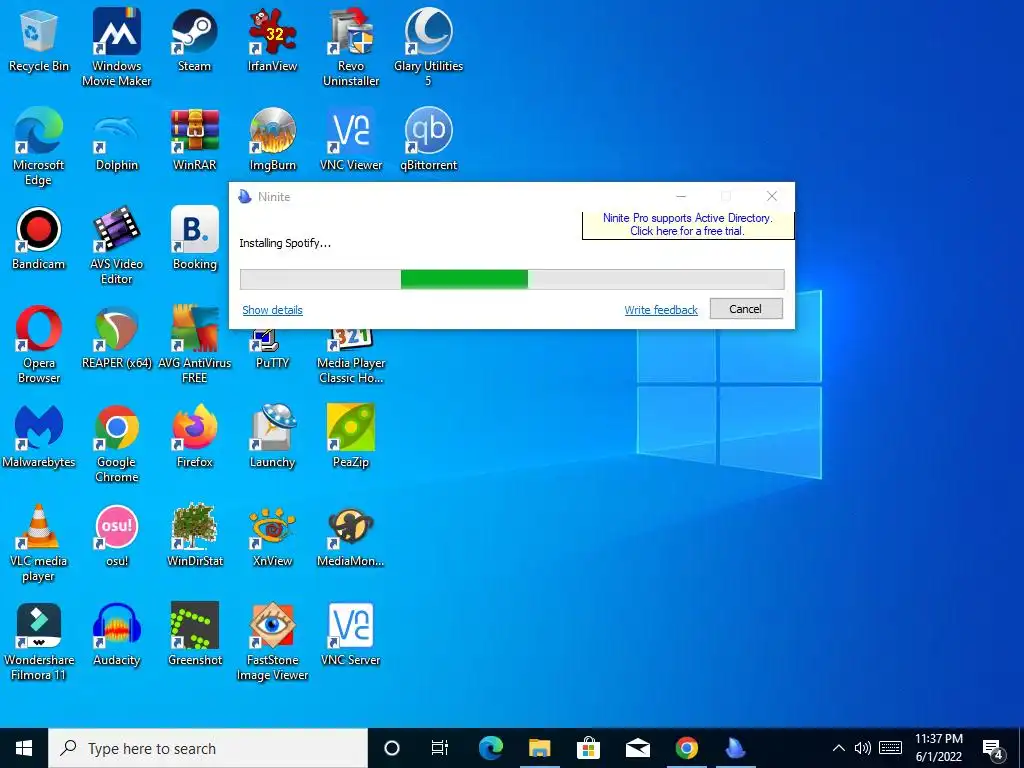Launch Edge from the taskbar
The image size is (1024, 768).
[490, 748]
